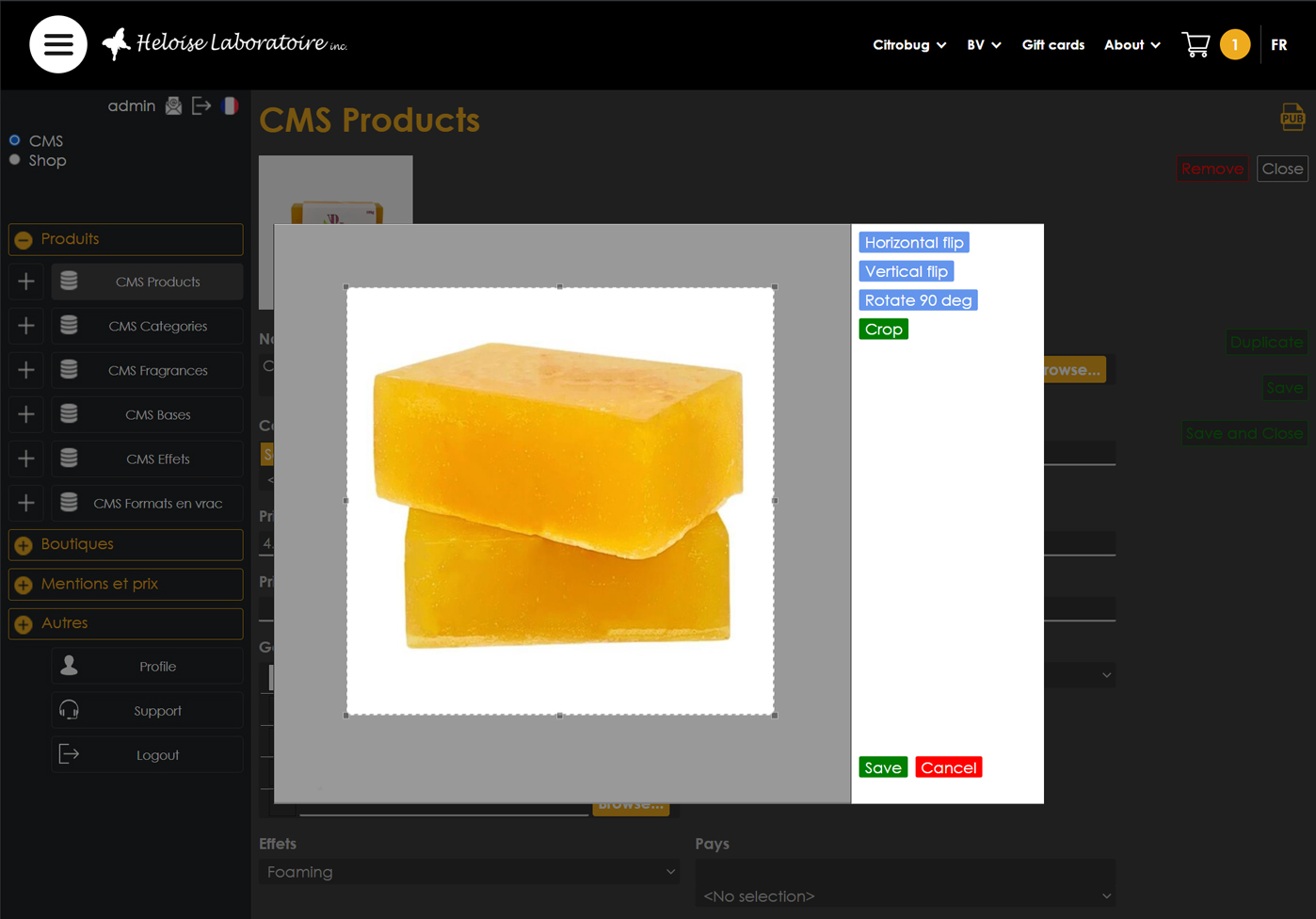Click the bottom-right crop handle
Screen dimensions: 1316x919
click(775, 716)
